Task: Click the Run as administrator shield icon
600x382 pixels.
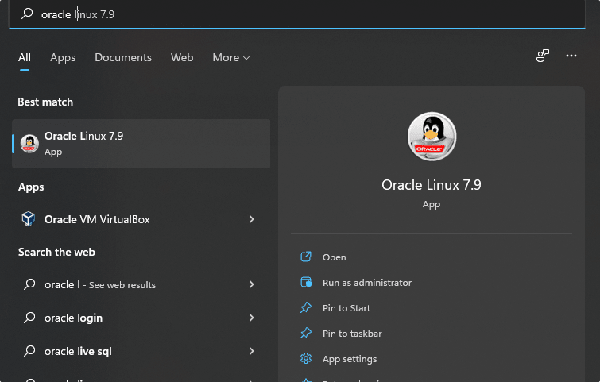Action: [x=306, y=282]
